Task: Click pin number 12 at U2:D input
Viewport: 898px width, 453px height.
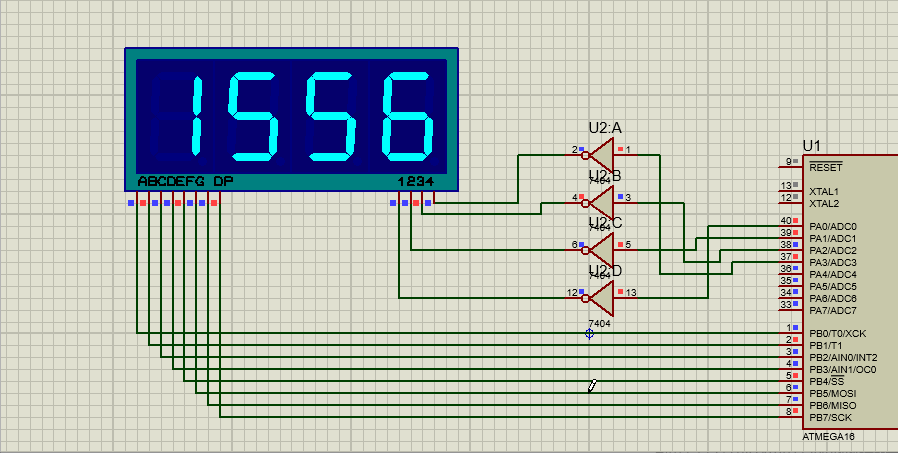Action: click(x=572, y=293)
